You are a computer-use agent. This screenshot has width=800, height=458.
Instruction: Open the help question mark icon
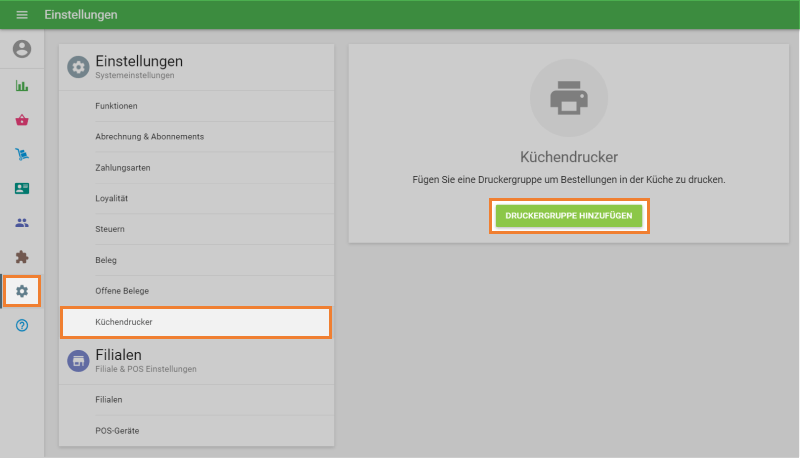[22, 325]
